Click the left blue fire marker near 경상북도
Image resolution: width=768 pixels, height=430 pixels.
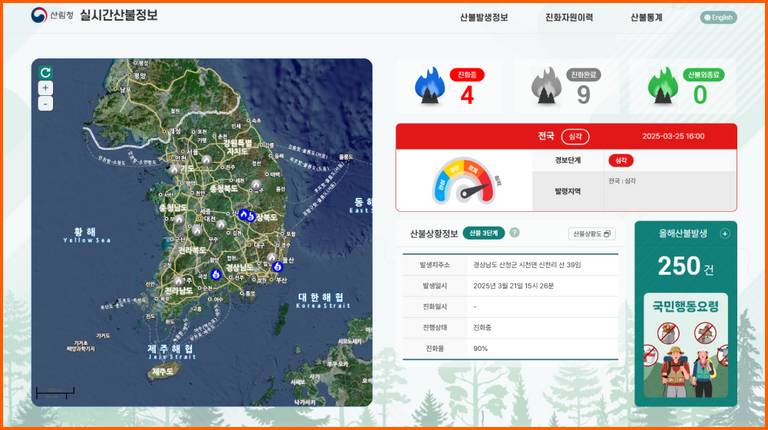pos(243,214)
